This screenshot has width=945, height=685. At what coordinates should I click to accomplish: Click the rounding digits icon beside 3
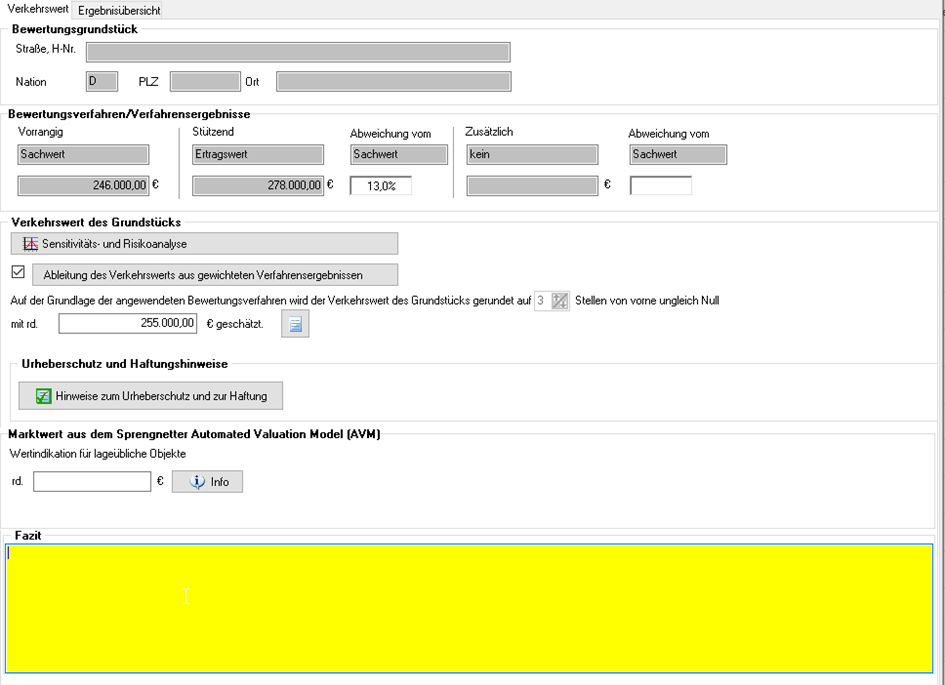pyautogui.click(x=560, y=300)
